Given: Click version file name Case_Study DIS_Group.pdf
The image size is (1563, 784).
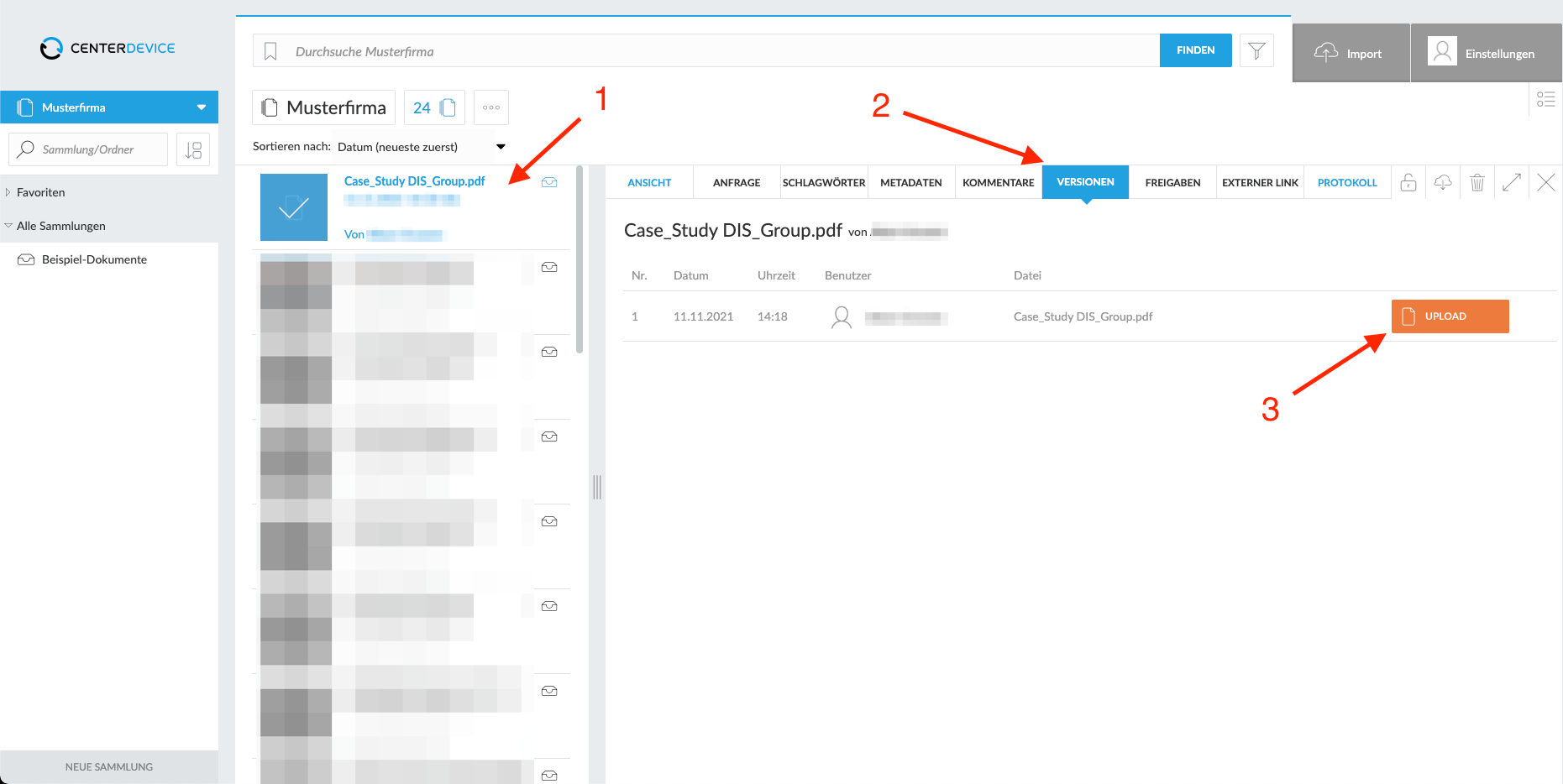Looking at the screenshot, I should [1083, 316].
